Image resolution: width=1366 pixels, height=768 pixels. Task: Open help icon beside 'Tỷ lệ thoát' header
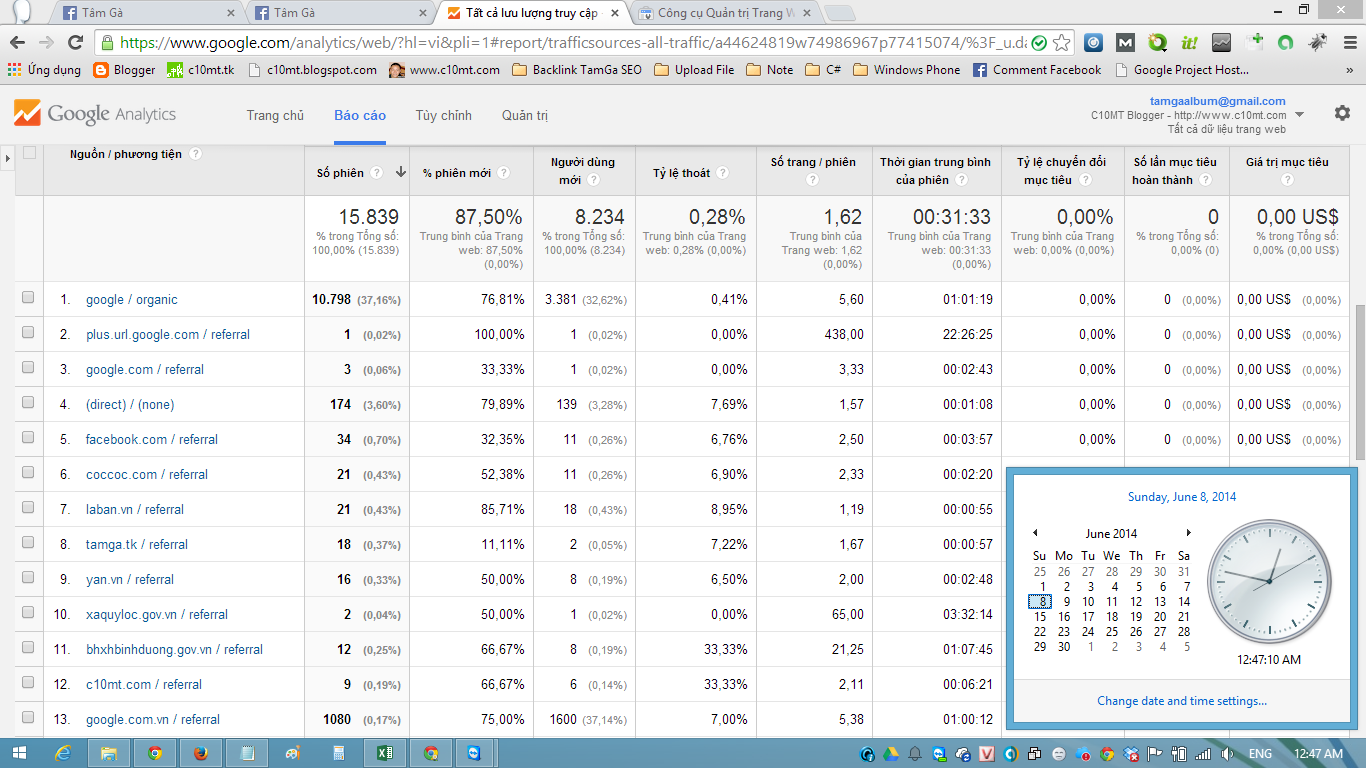coord(722,173)
